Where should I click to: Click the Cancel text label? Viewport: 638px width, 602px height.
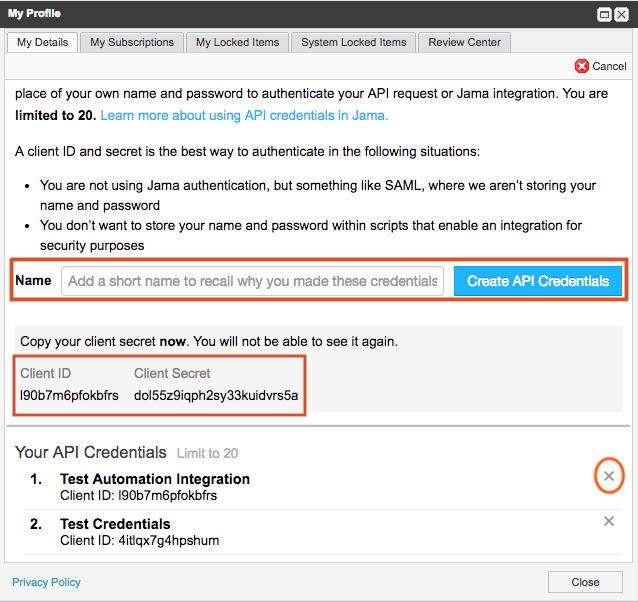(x=609, y=66)
